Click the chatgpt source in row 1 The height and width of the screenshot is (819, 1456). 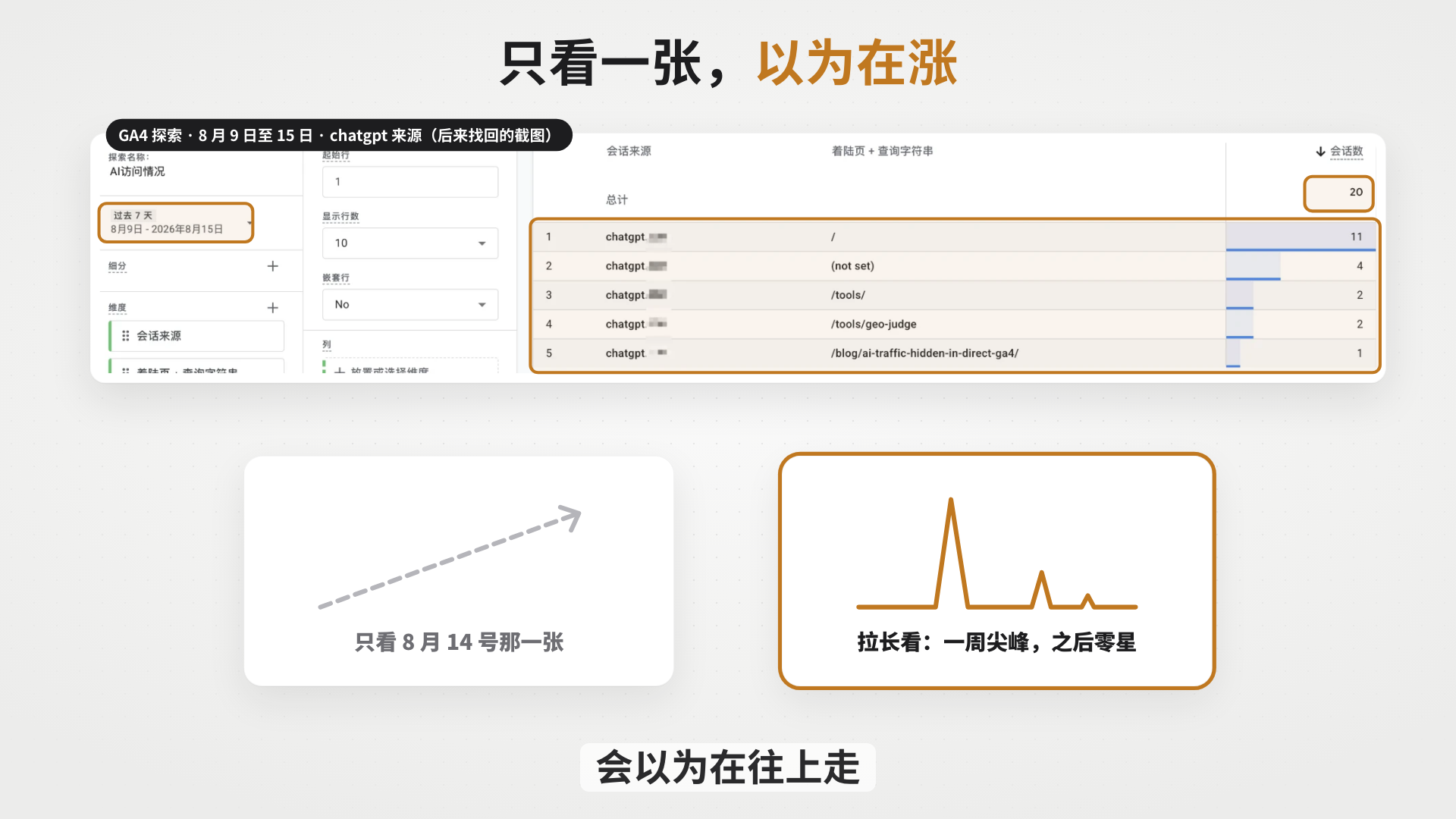pyautogui.click(x=636, y=237)
